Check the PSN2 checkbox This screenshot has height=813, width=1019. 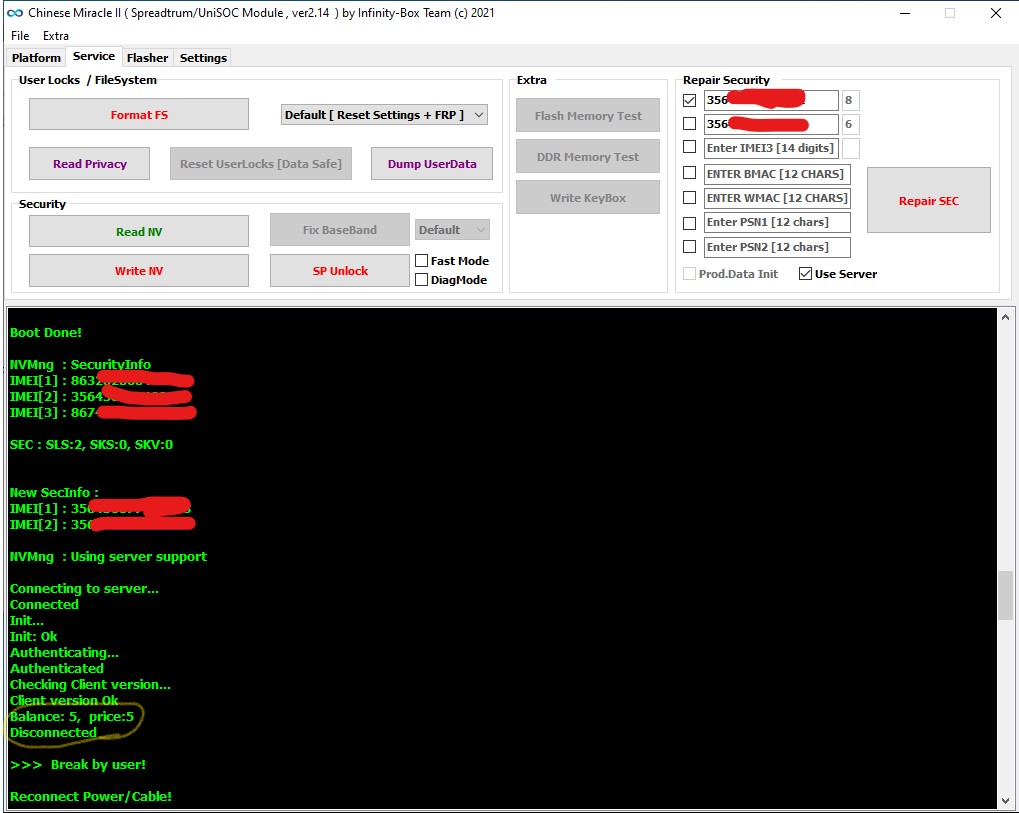pos(690,247)
